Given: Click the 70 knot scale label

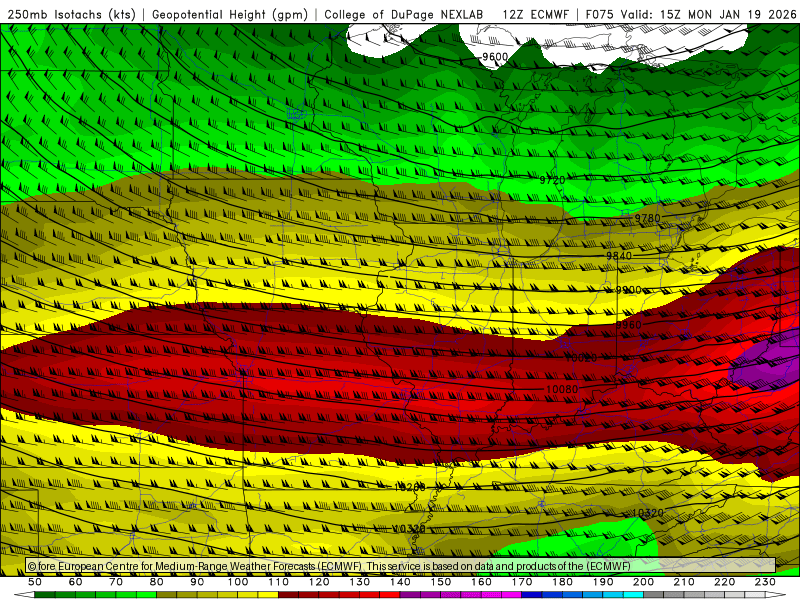Looking at the screenshot, I should [x=116, y=582].
